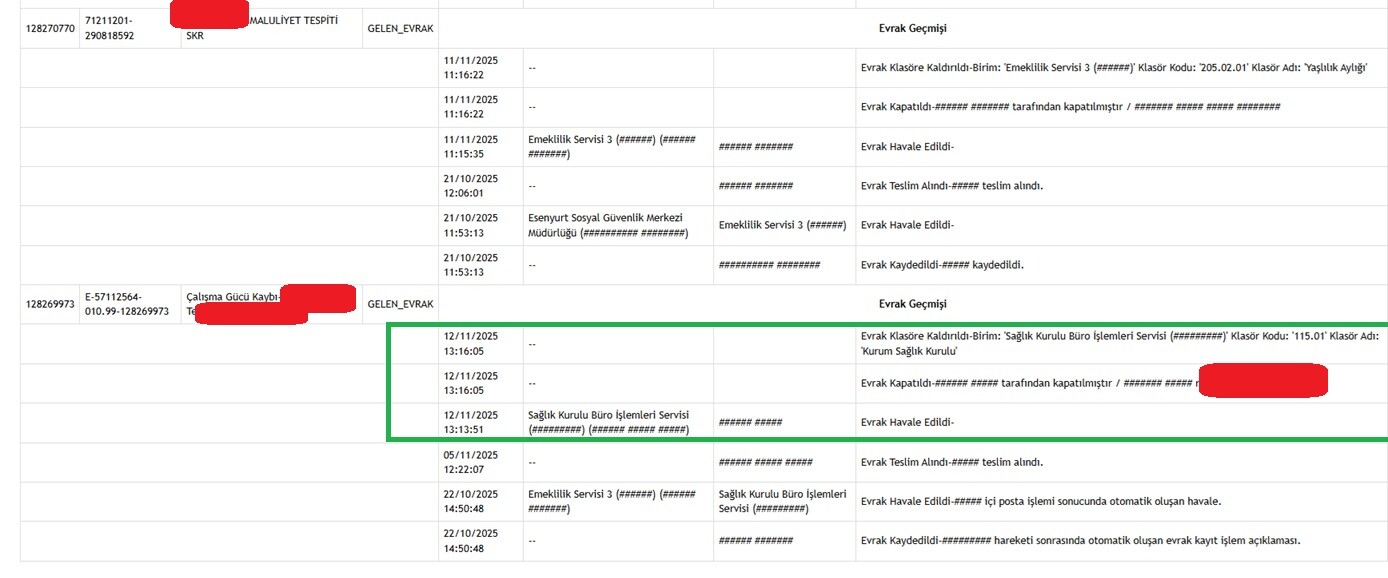Click GELEN_EVRAK in the 128270770 row

click(400, 28)
